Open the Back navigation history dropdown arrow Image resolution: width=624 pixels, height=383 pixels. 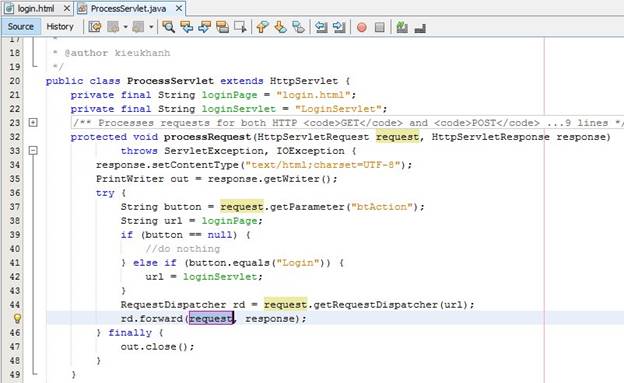[125, 27]
